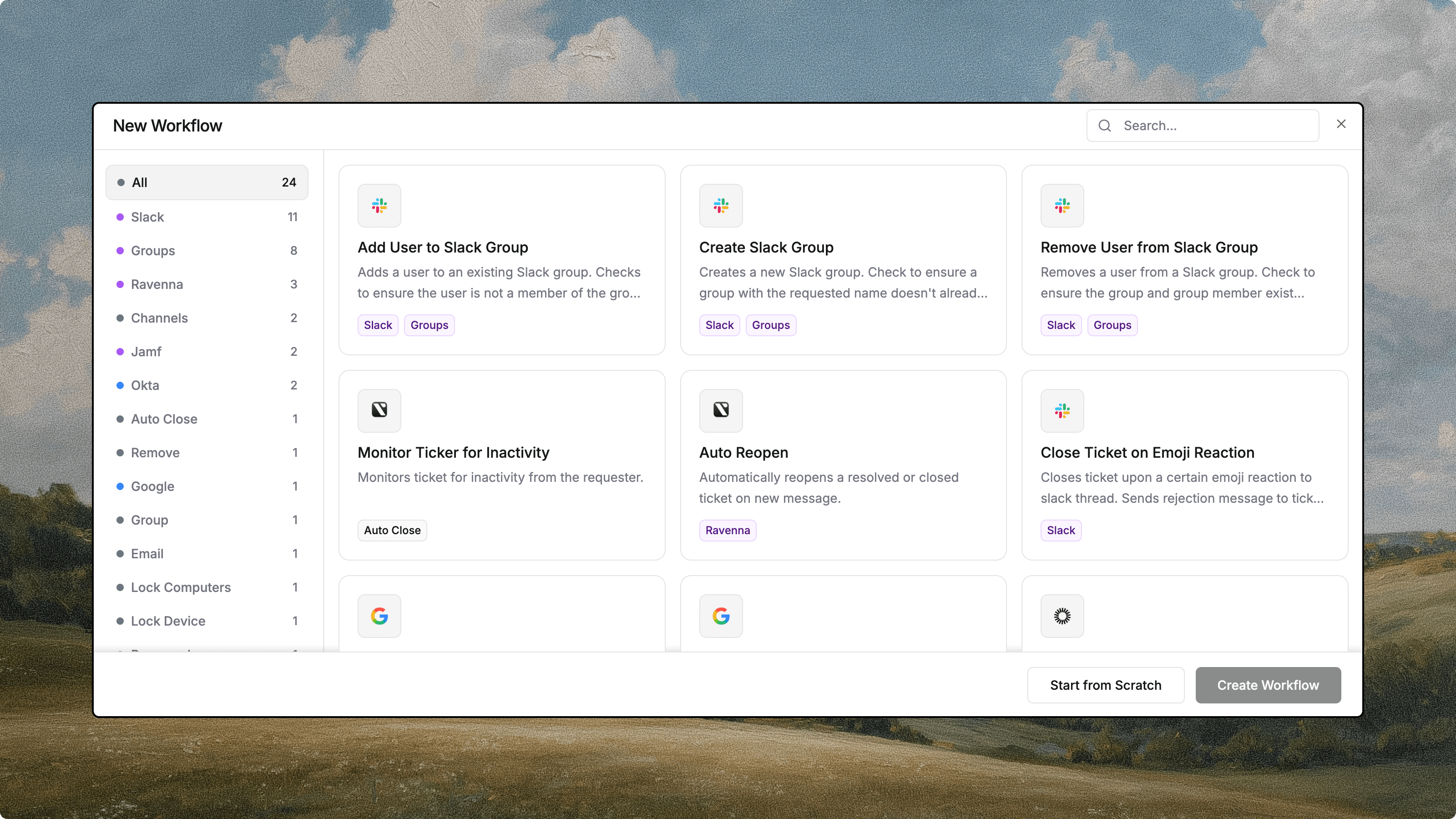The image size is (1456, 819).
Task: Click Slack icon on Close Ticket on Emoji Reaction card
Action: click(1062, 410)
